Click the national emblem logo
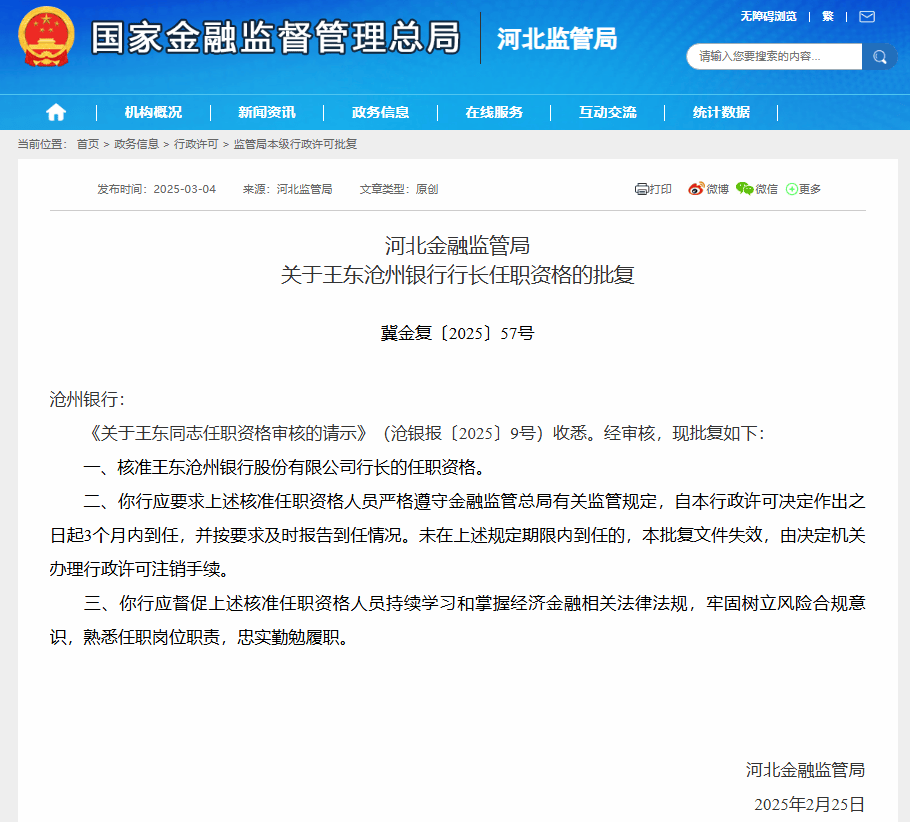 [47, 37]
